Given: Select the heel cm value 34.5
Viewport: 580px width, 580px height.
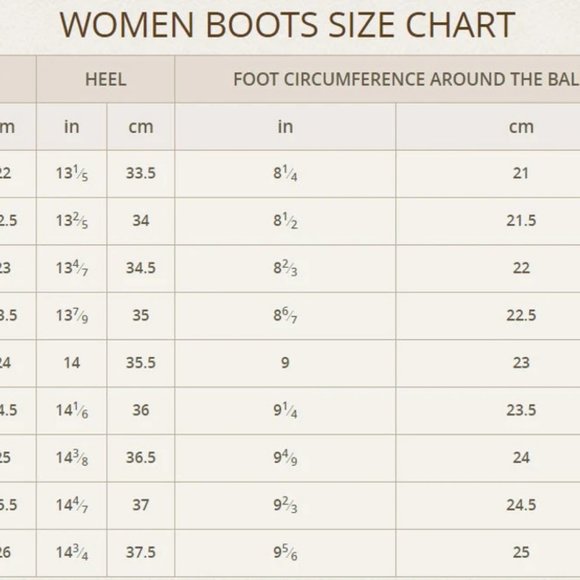Looking at the screenshot, I should tap(141, 268).
